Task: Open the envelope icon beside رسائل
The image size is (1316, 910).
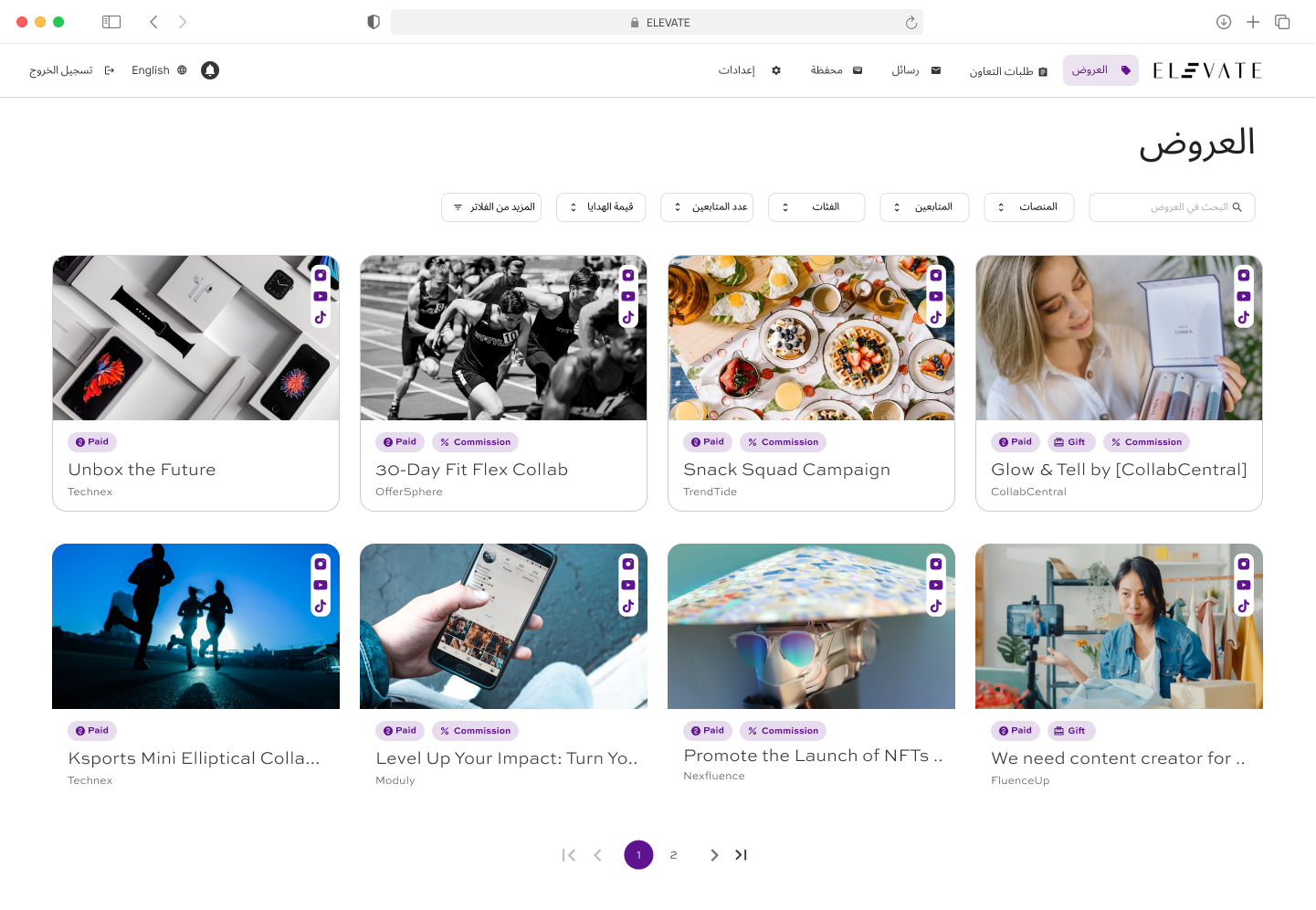Action: (936, 70)
